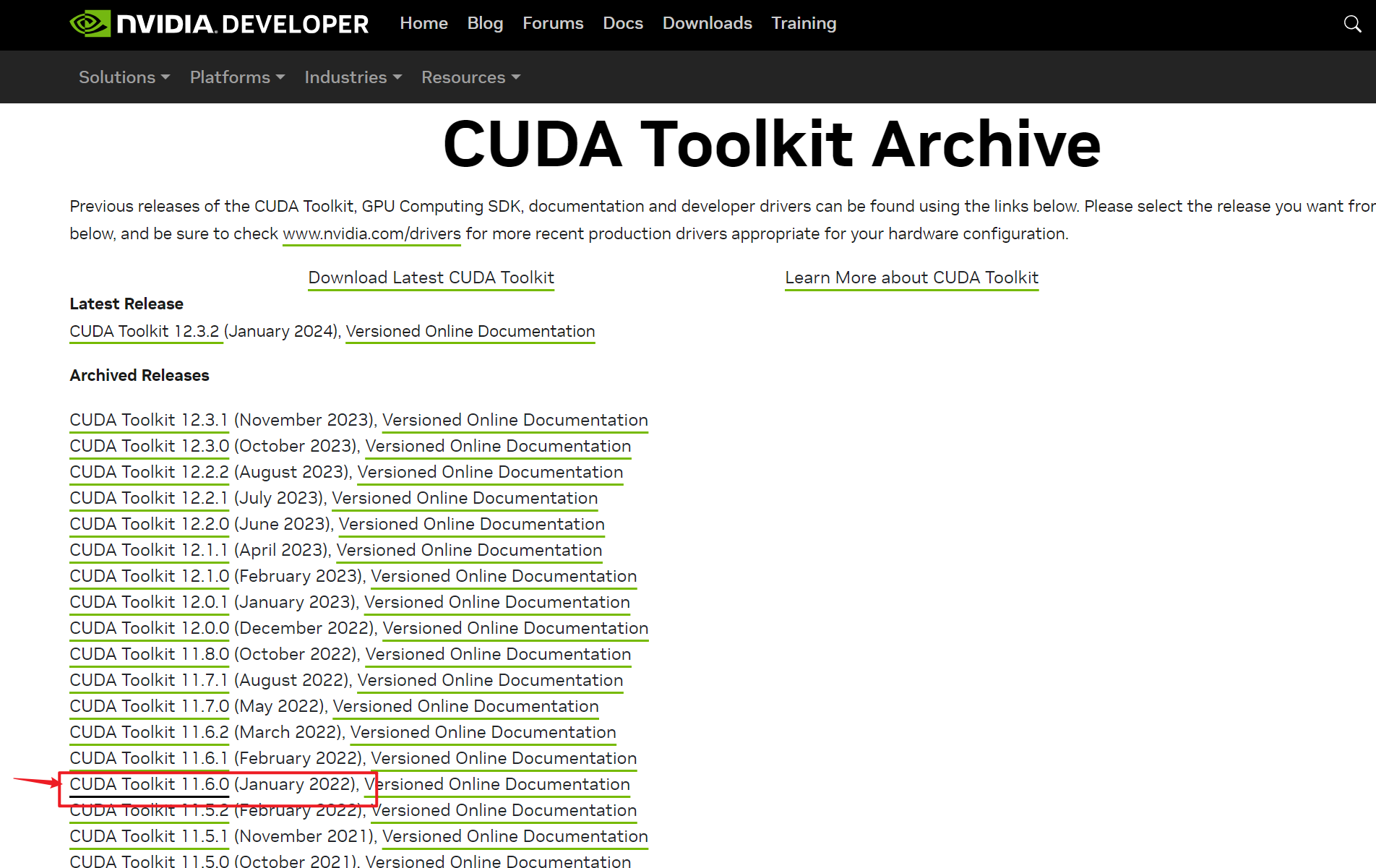Screen dimensions: 1376x868
Task: Click the 'Latest Release' heading text
Action: pos(126,304)
